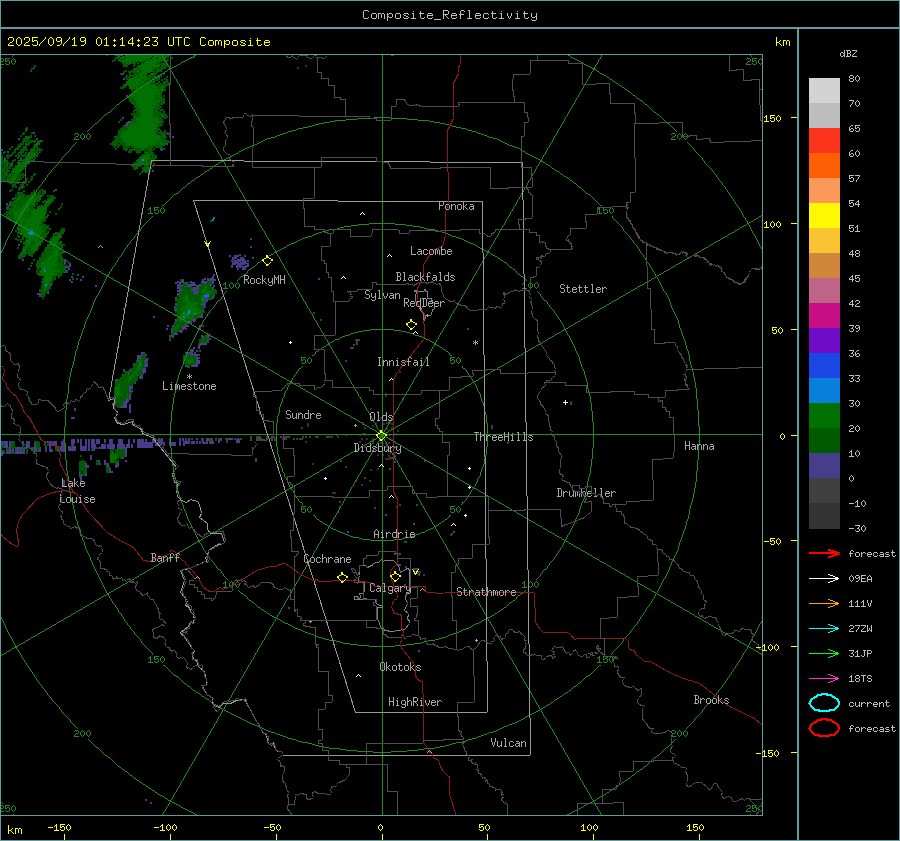This screenshot has width=900, height=841.
Task: Click the yellow diamond marker at Red Deer
Action: click(411, 325)
